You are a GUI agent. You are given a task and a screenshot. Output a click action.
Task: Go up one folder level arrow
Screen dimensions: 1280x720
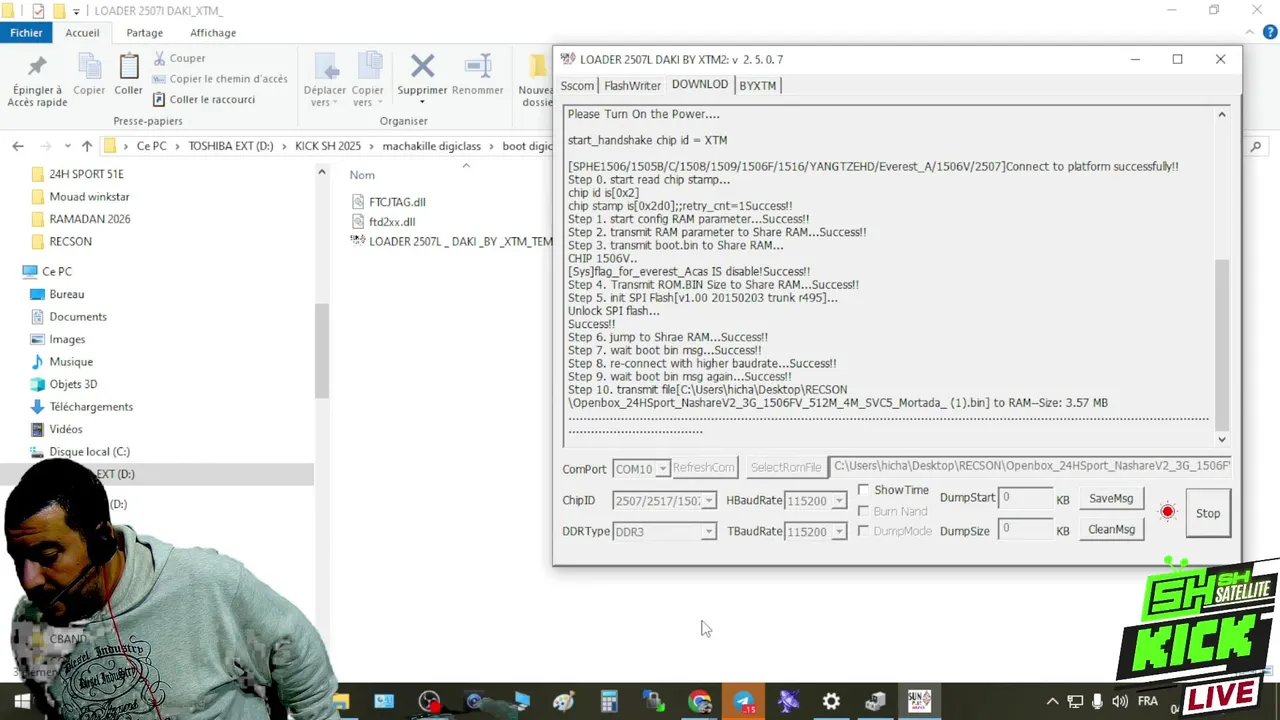(87, 146)
